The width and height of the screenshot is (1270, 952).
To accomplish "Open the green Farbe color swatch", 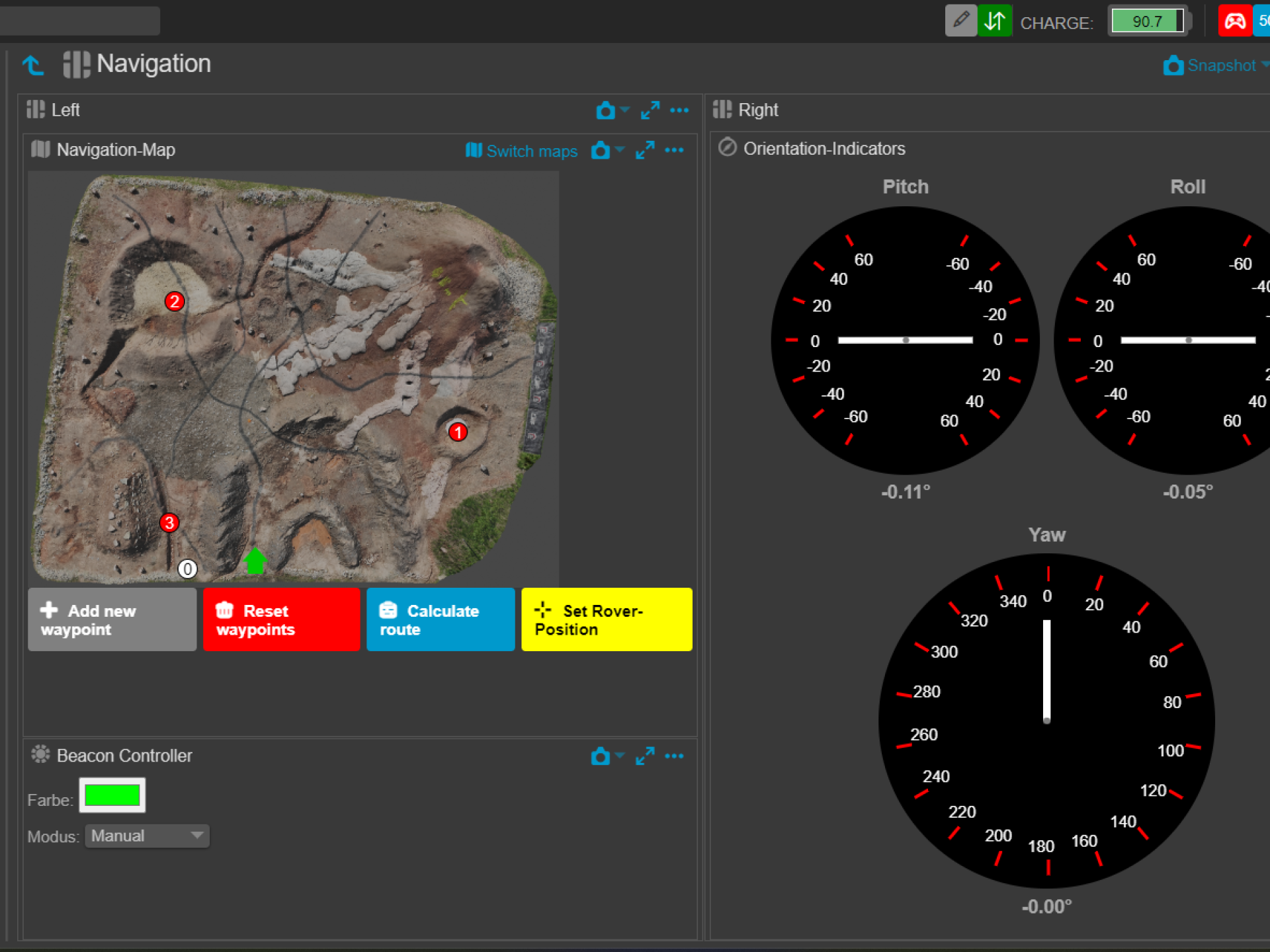I will (x=112, y=795).
